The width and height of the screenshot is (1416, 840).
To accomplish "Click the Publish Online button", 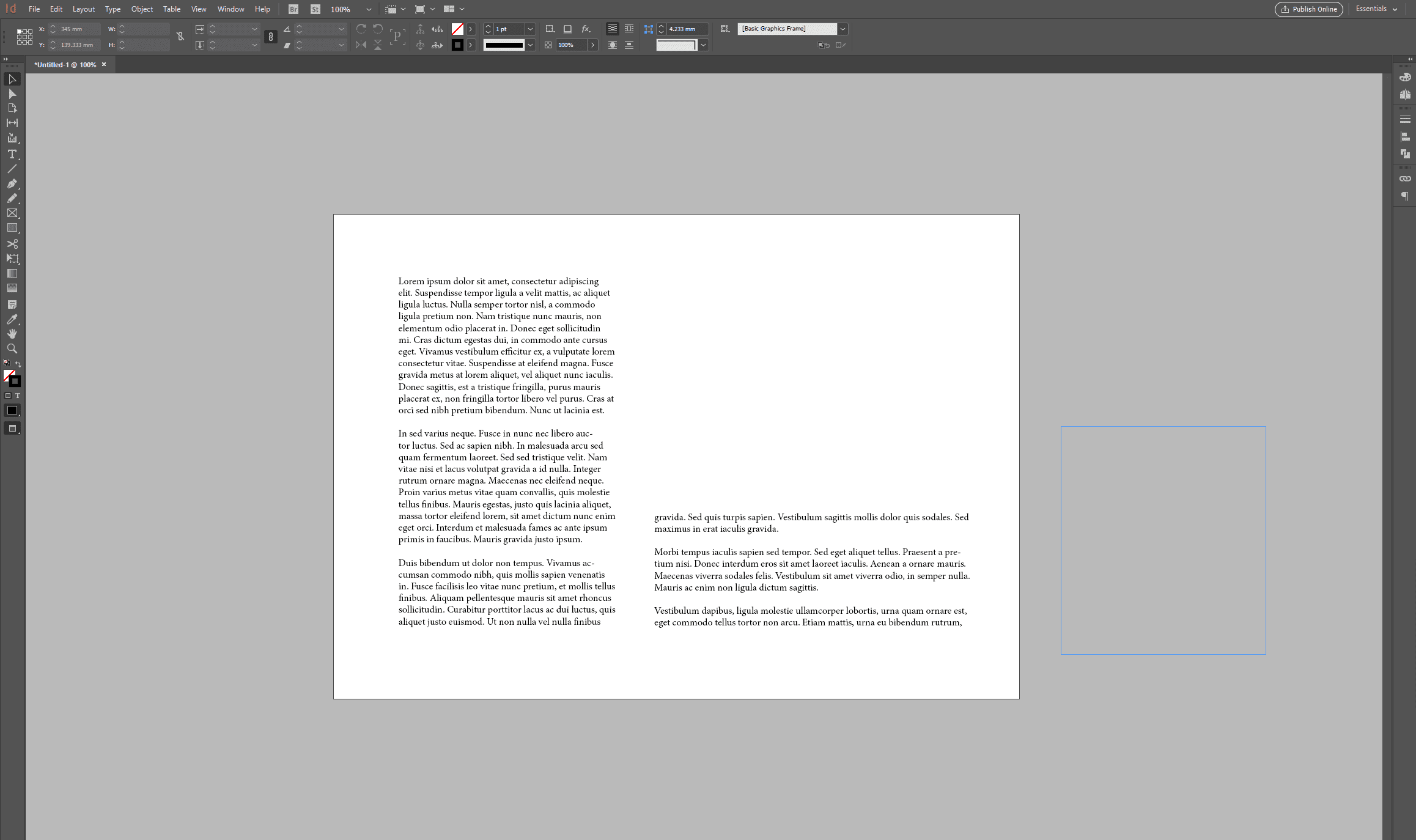I will click(1308, 9).
